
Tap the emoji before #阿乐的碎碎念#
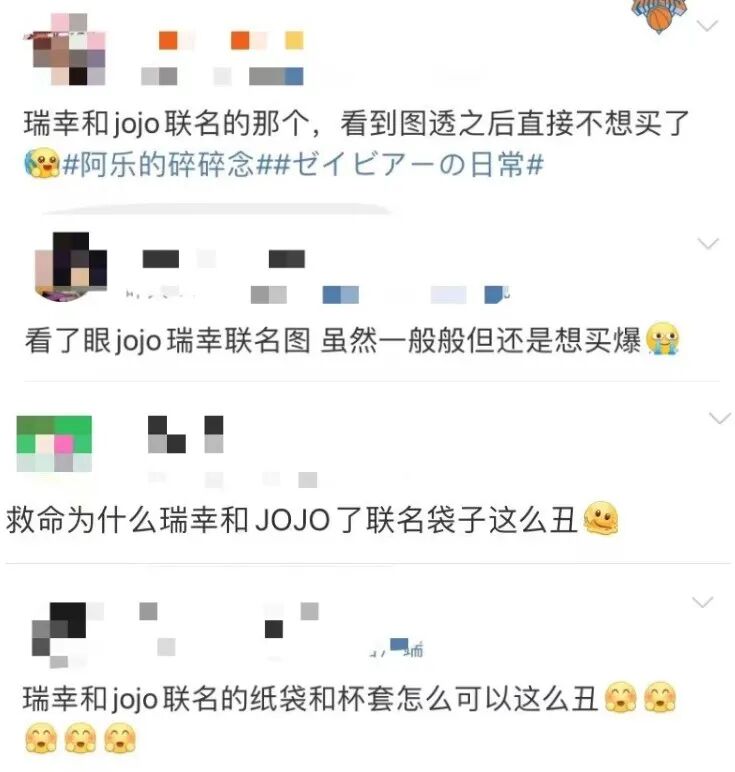point(42,163)
